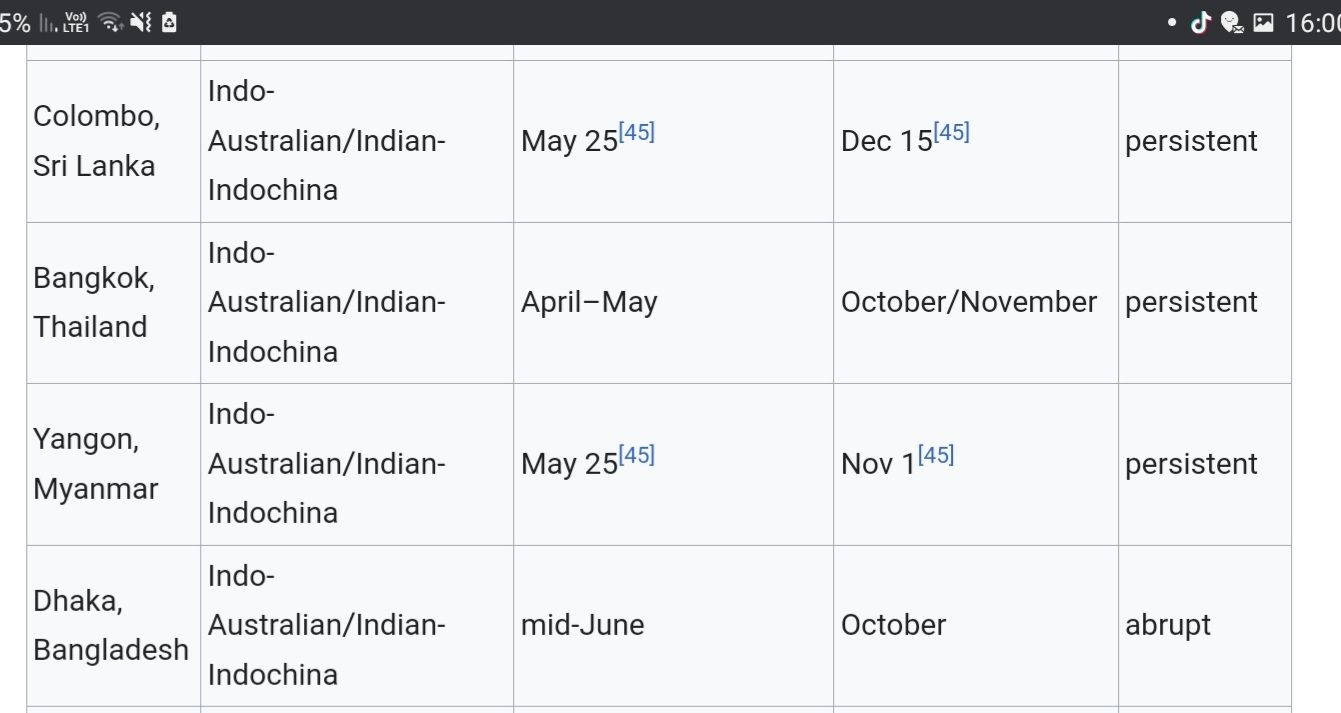
Task: Tap the muted sound vibrate icon
Action: [141, 22]
